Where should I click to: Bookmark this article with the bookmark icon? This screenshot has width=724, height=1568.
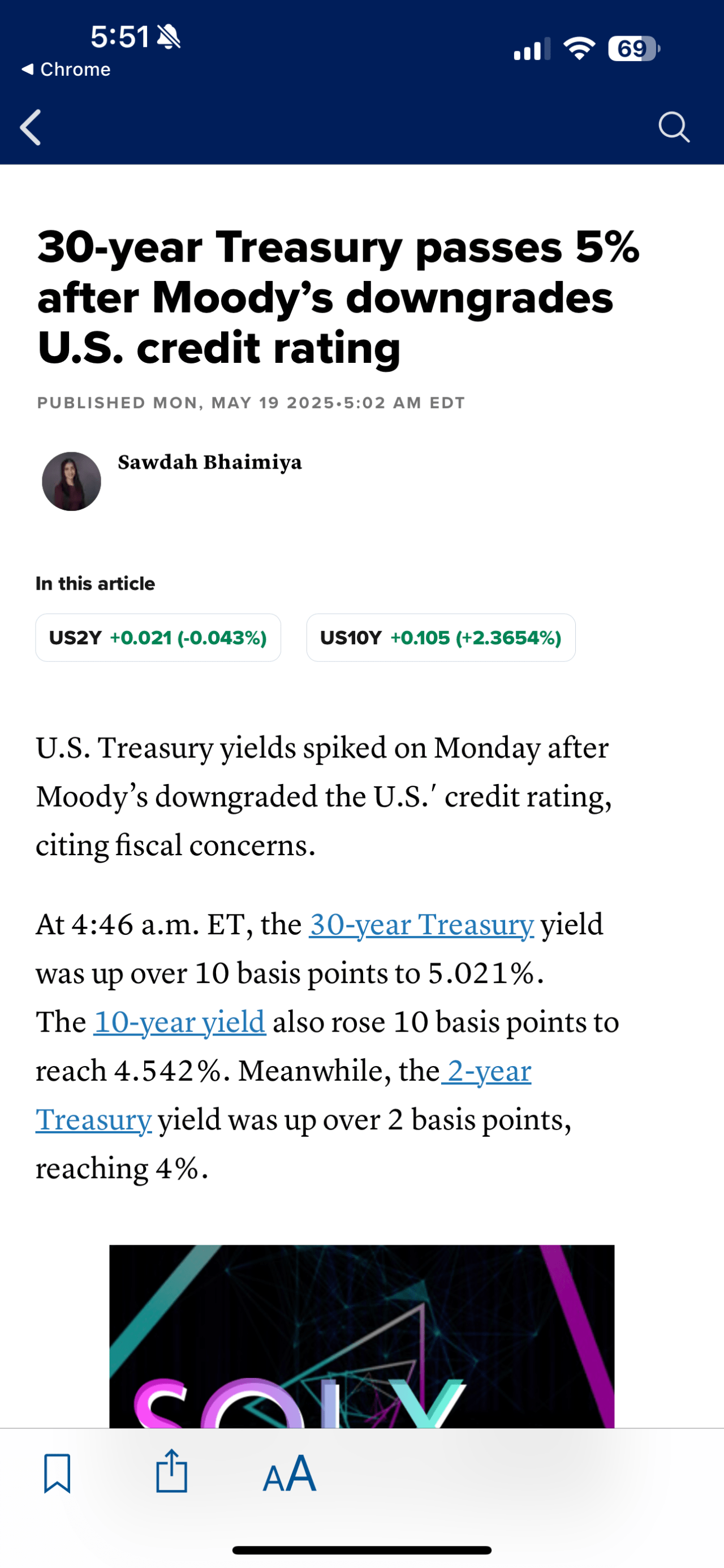coord(57,1474)
